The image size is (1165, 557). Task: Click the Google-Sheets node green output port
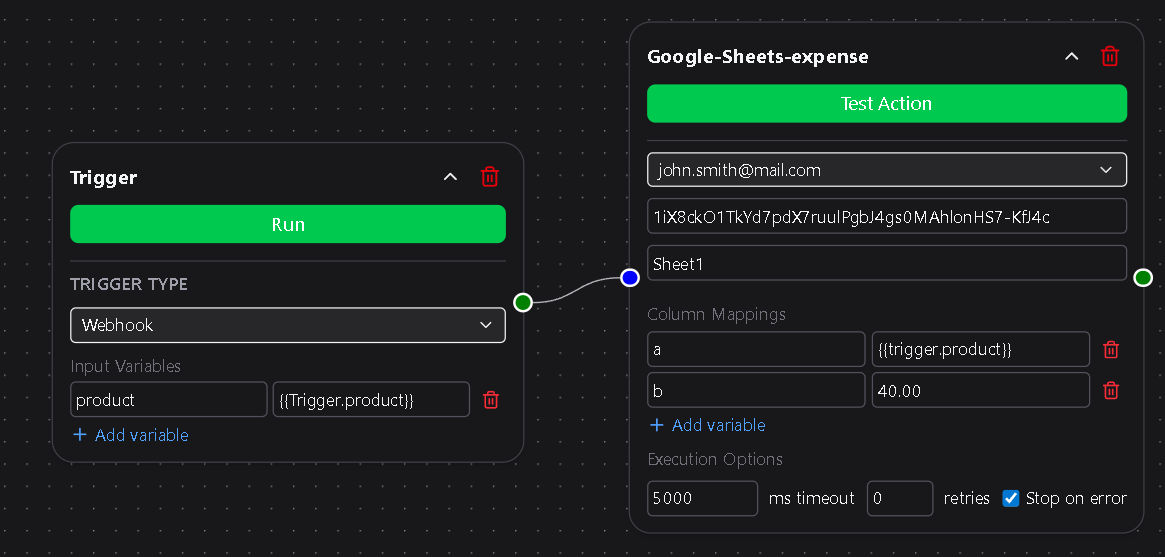pos(1143,278)
